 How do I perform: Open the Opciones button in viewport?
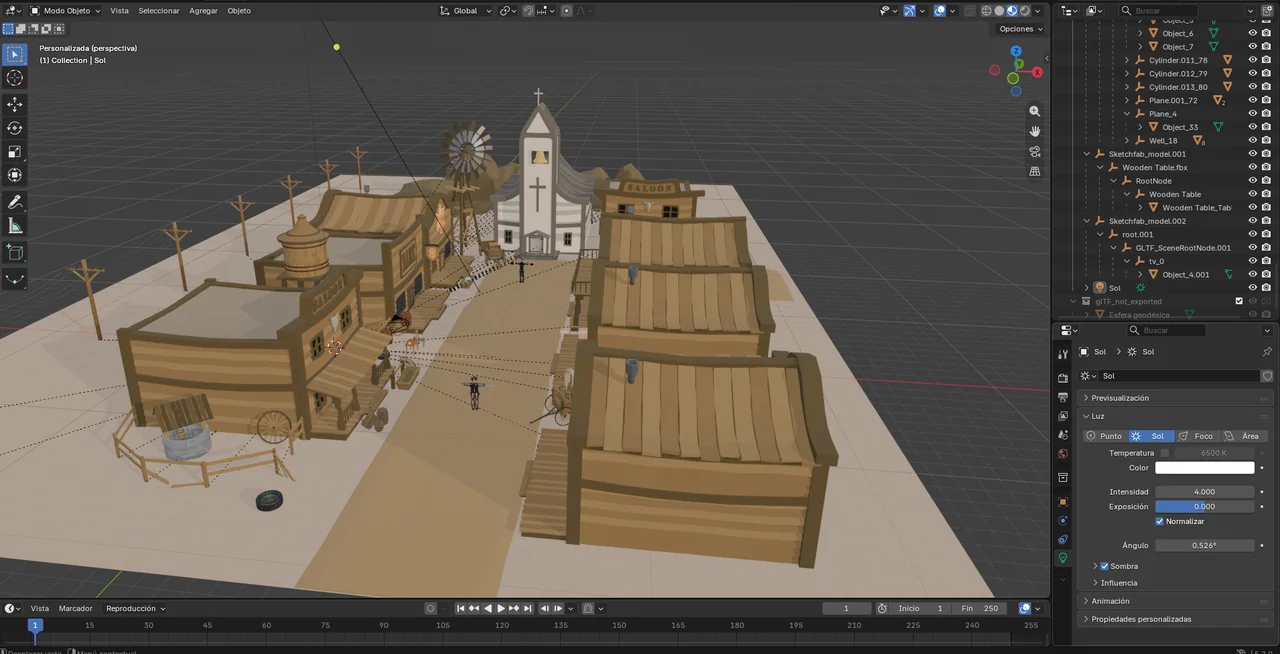[x=1020, y=29]
